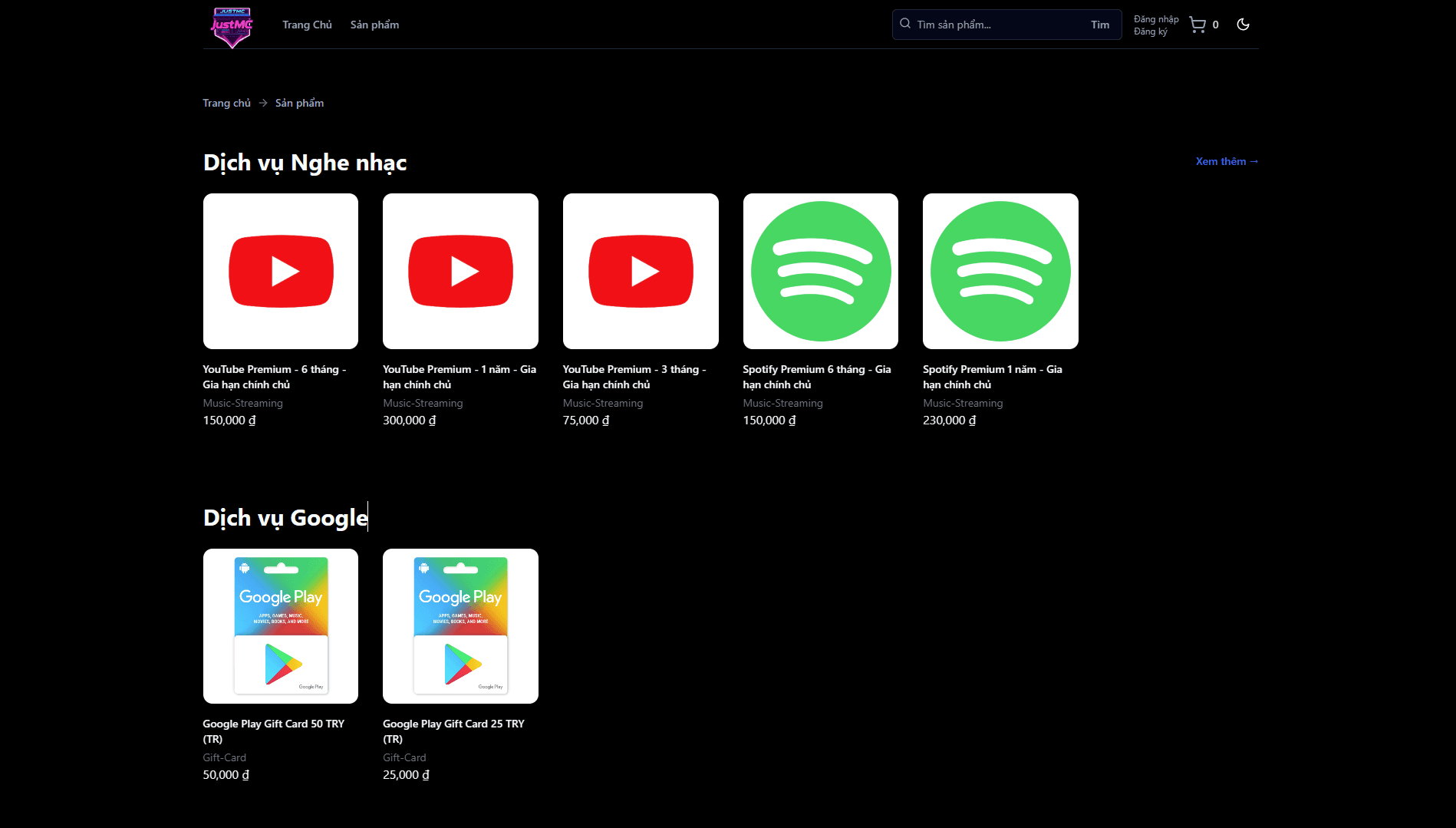Click Music-Streaming label under YouTube 3 tháng
Viewport: 1456px width, 828px height.
pos(603,403)
